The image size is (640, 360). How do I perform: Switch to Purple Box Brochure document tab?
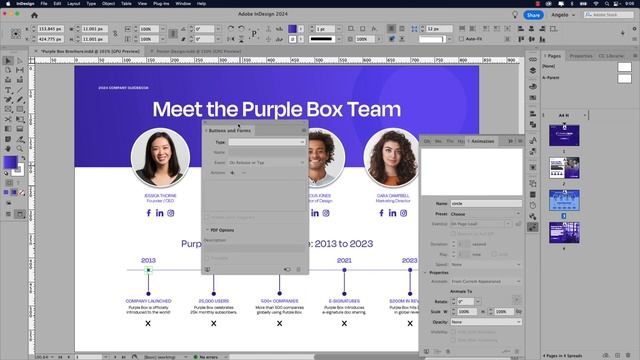(91, 51)
